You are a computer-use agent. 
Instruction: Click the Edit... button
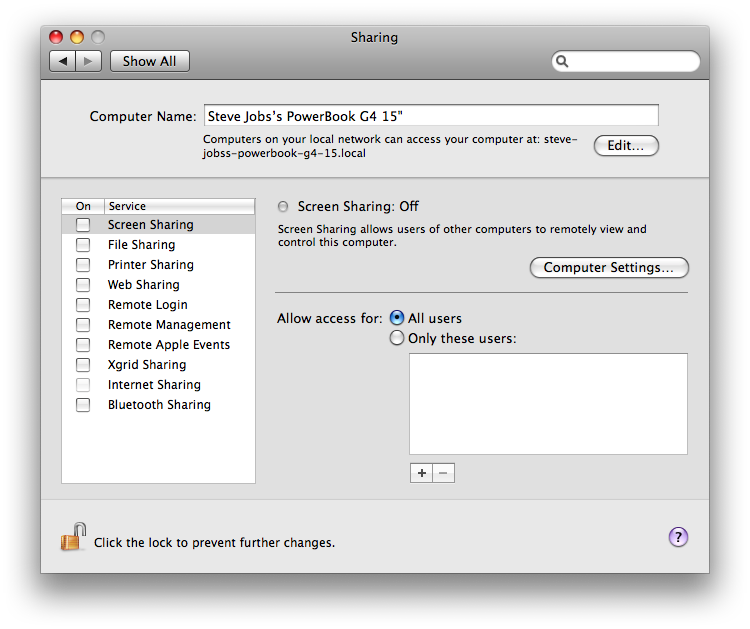pyautogui.click(x=626, y=145)
